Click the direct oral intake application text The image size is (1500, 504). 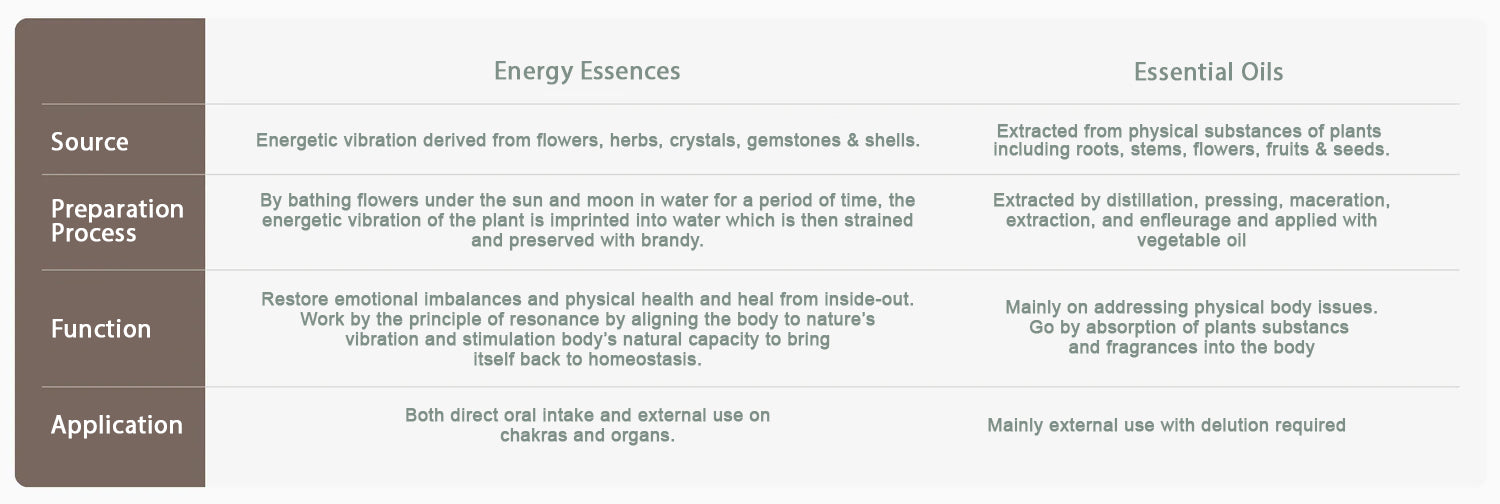(587, 415)
